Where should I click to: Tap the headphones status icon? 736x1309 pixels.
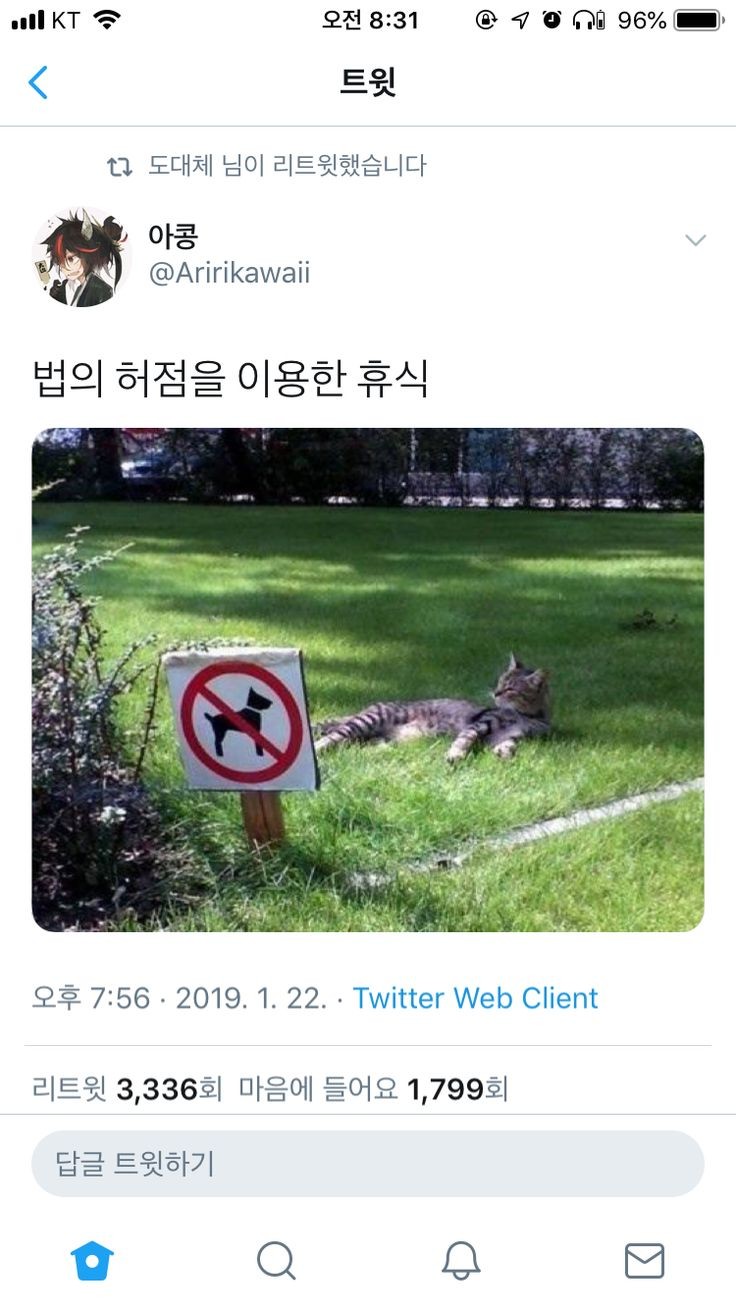coord(588,20)
